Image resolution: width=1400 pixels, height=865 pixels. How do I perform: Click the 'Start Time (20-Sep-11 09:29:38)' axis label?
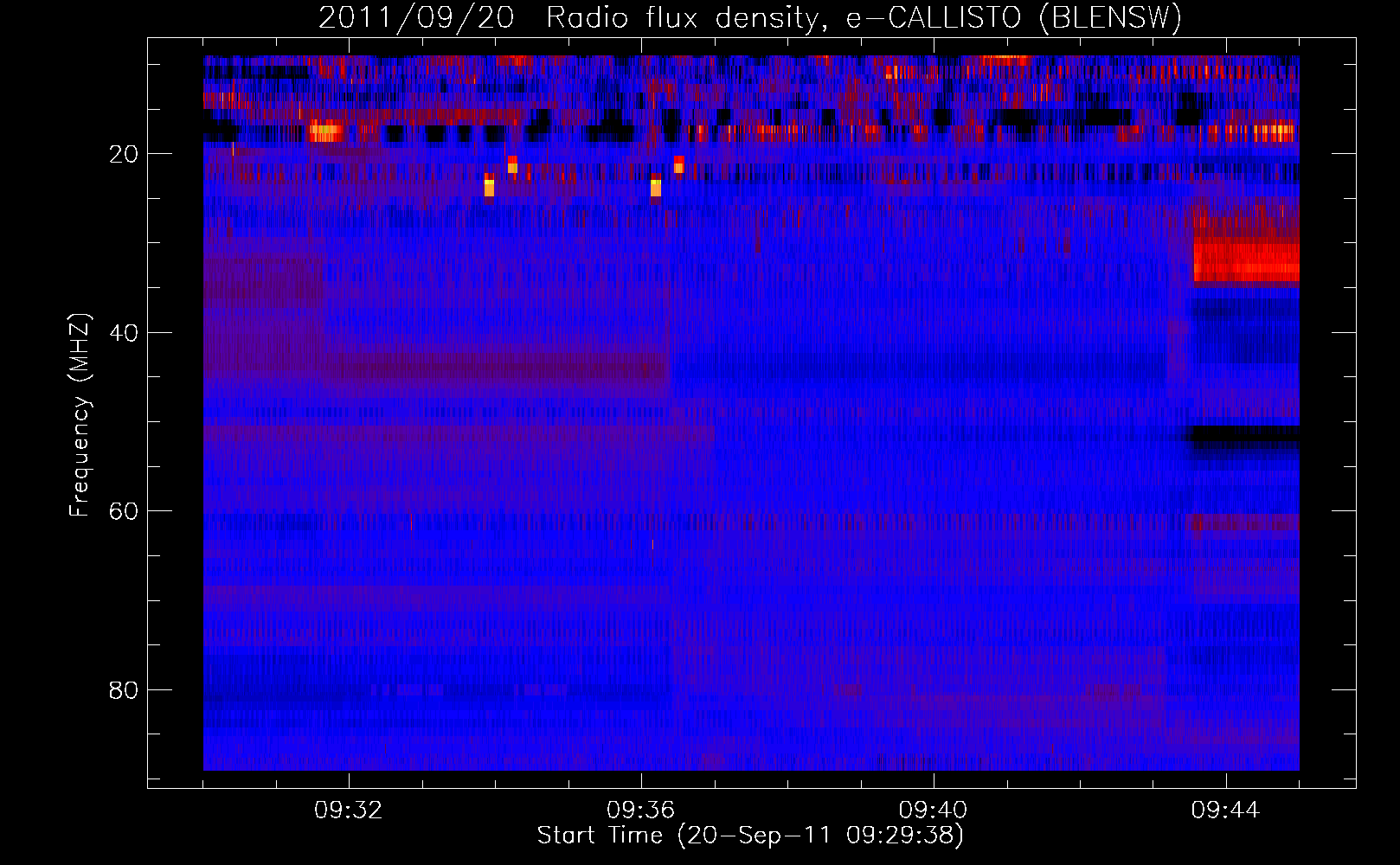[x=750, y=836]
